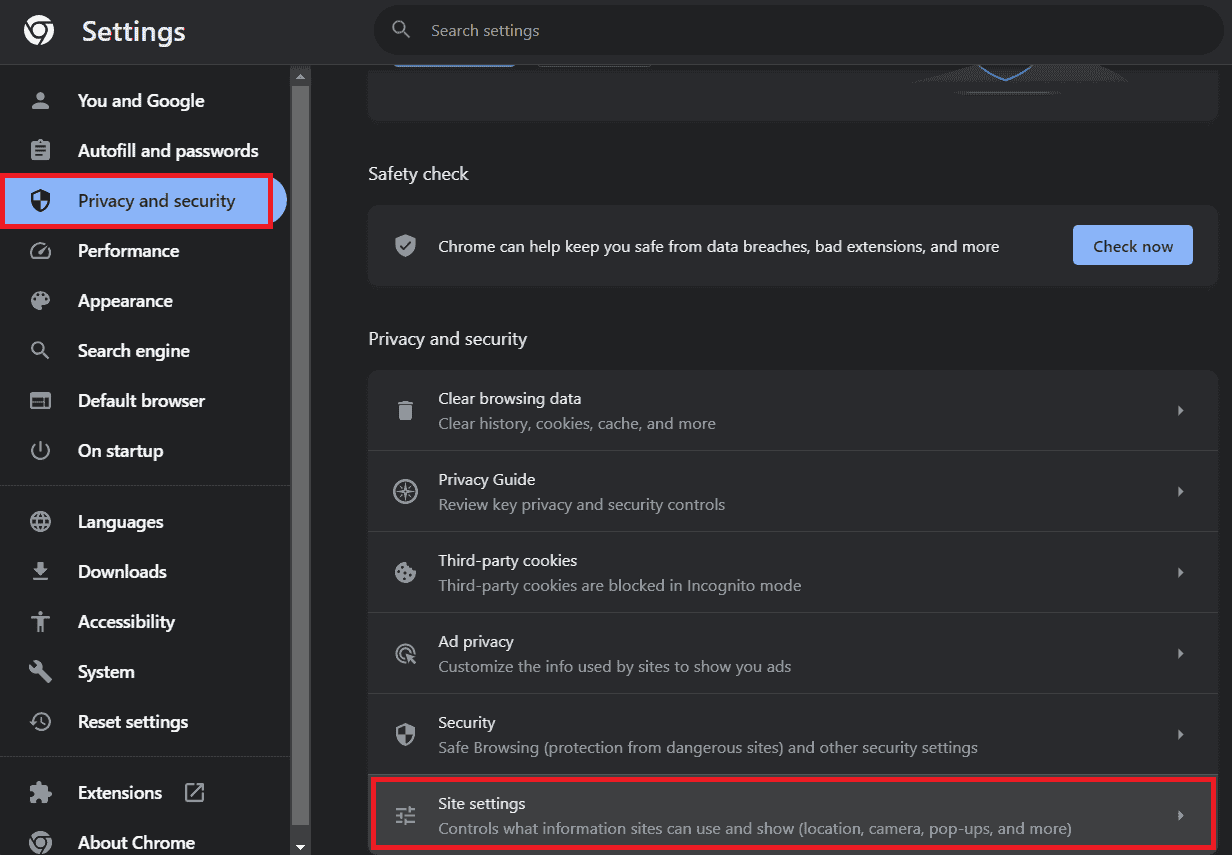Open the Performance settings section
The height and width of the screenshot is (855, 1232).
pos(128,250)
